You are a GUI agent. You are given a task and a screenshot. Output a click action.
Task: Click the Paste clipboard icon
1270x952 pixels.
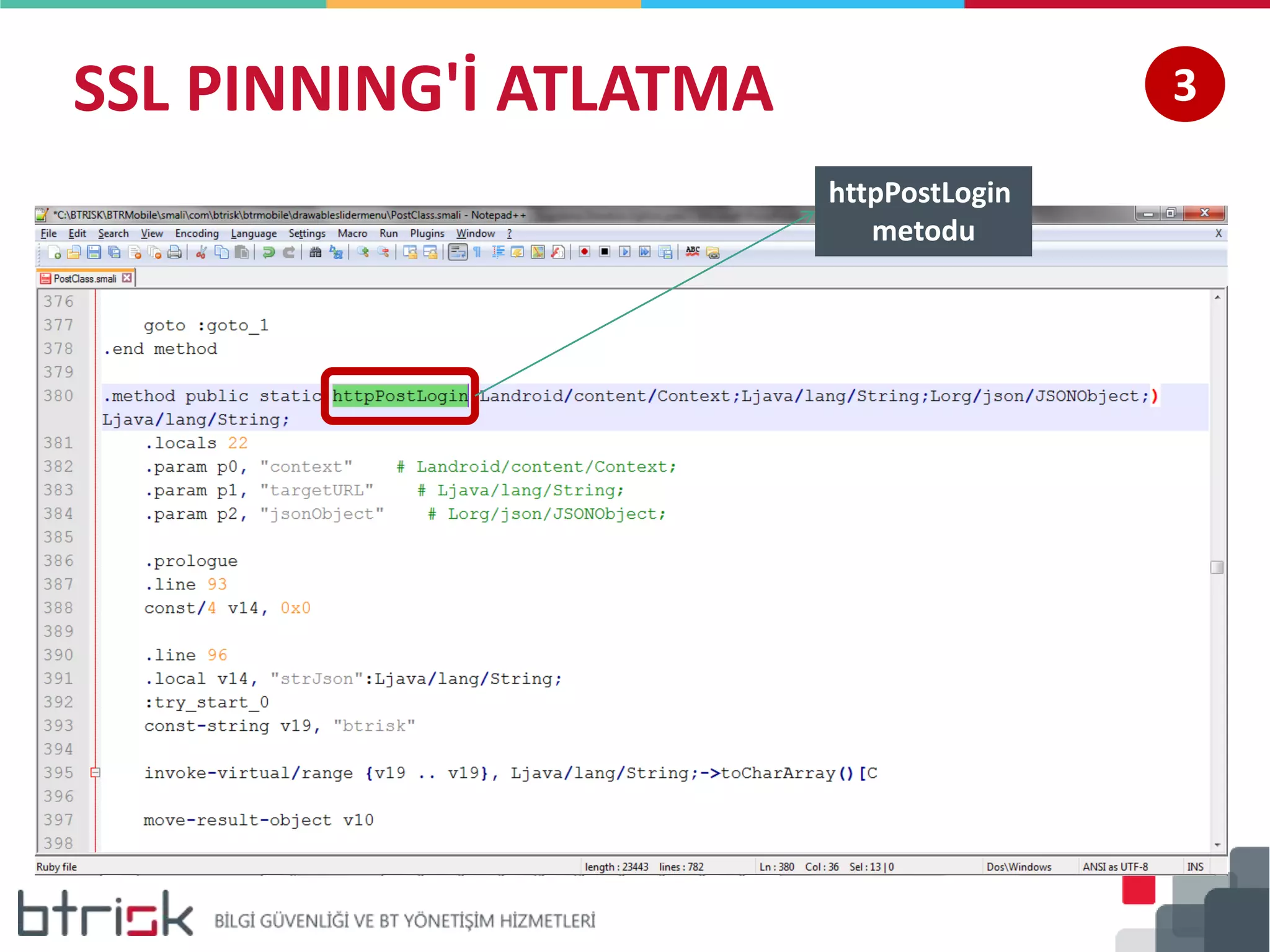pyautogui.click(x=242, y=252)
